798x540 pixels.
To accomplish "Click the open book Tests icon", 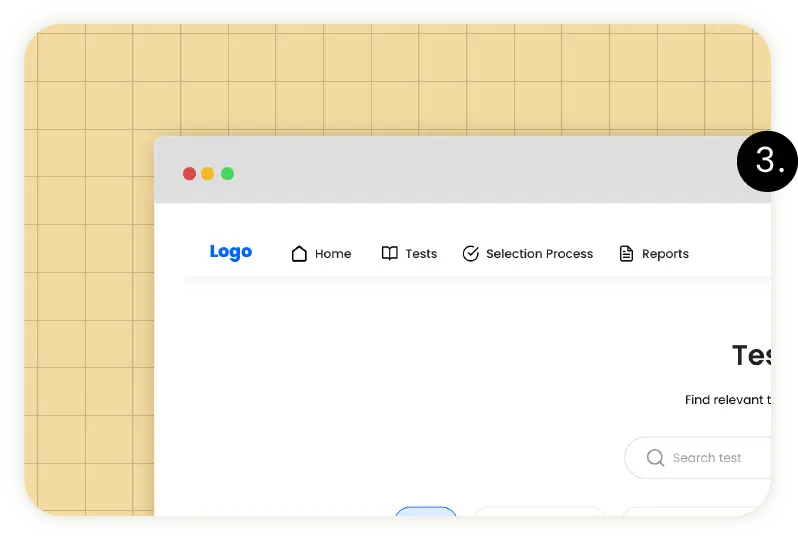I will 390,254.
